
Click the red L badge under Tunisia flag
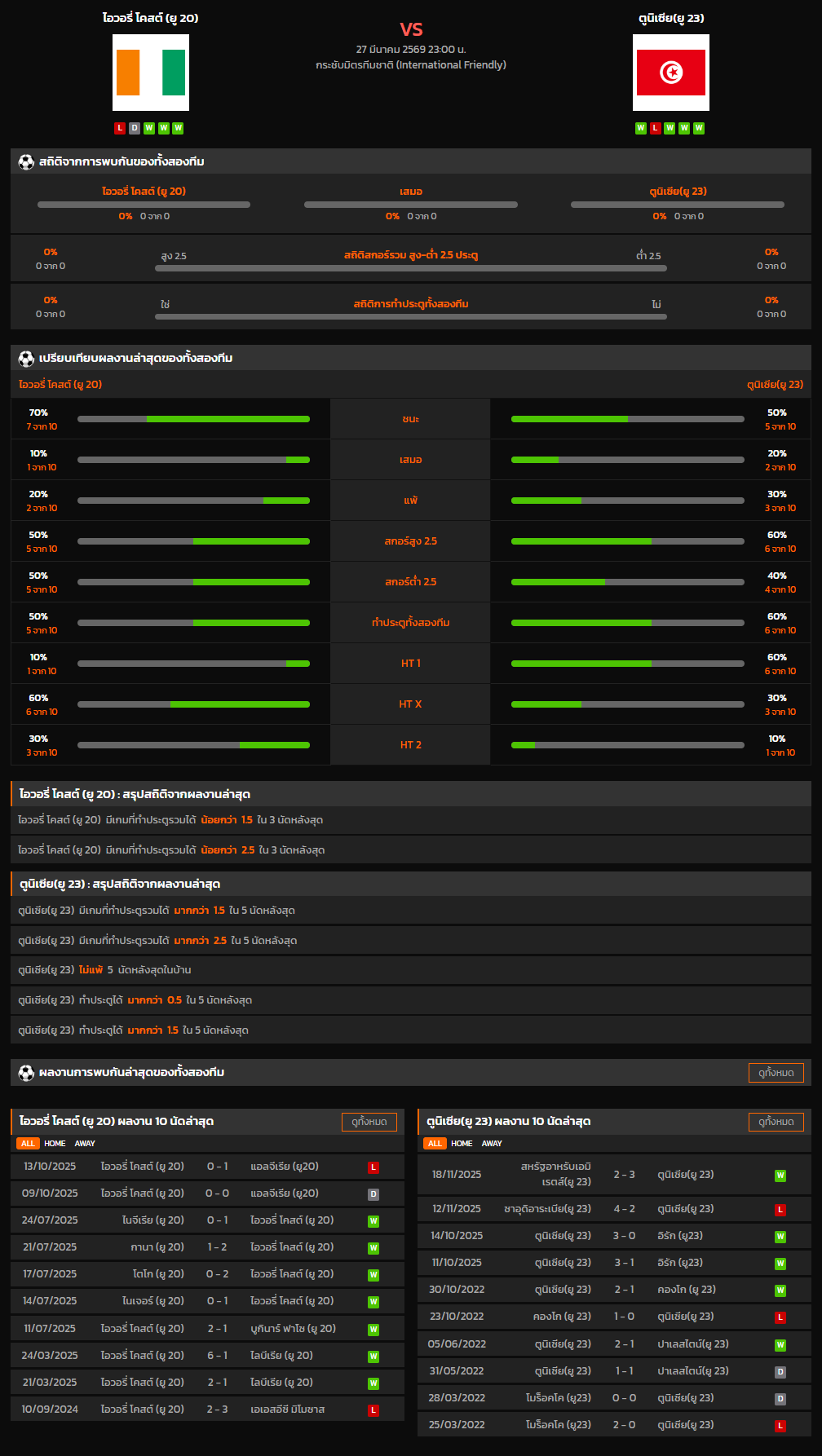tap(655, 128)
